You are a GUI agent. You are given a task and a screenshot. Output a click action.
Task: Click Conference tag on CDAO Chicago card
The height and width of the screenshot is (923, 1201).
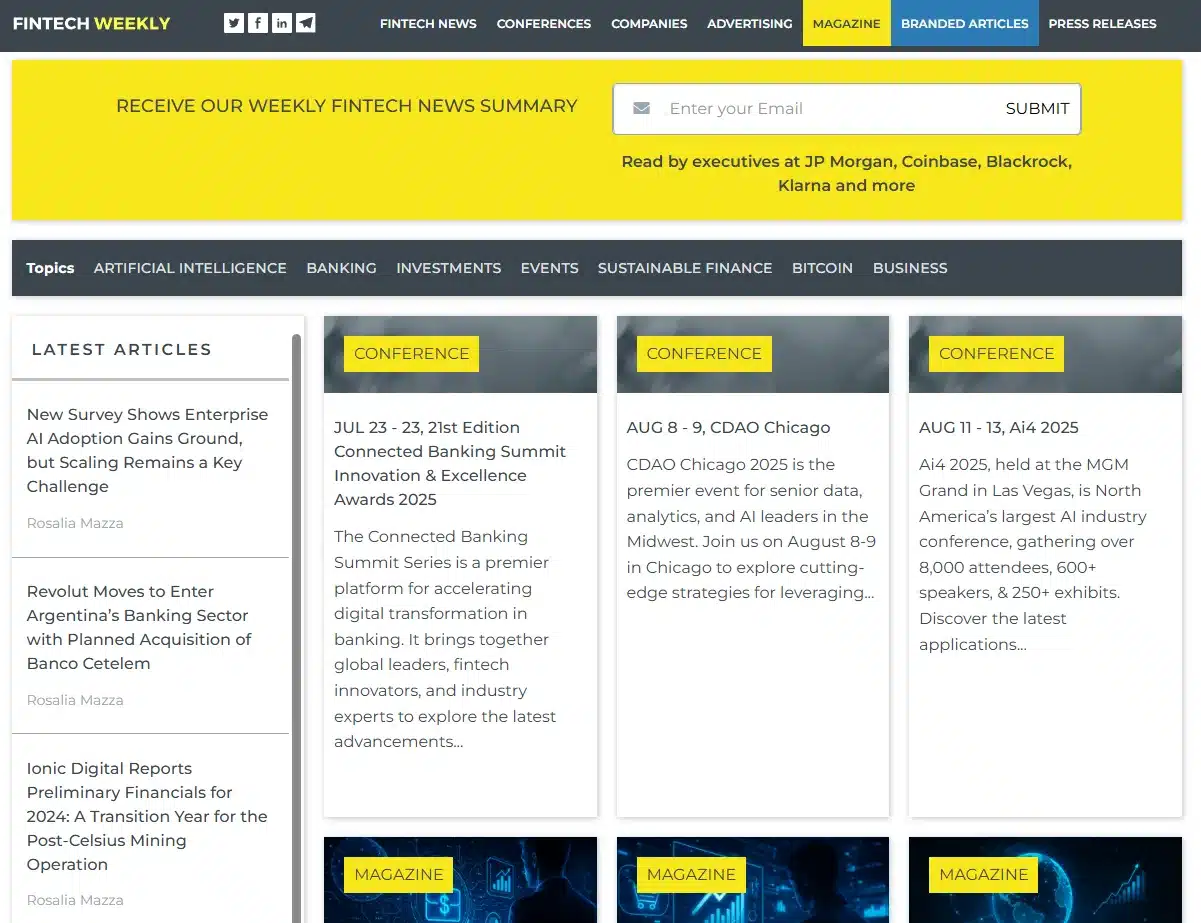pos(704,353)
